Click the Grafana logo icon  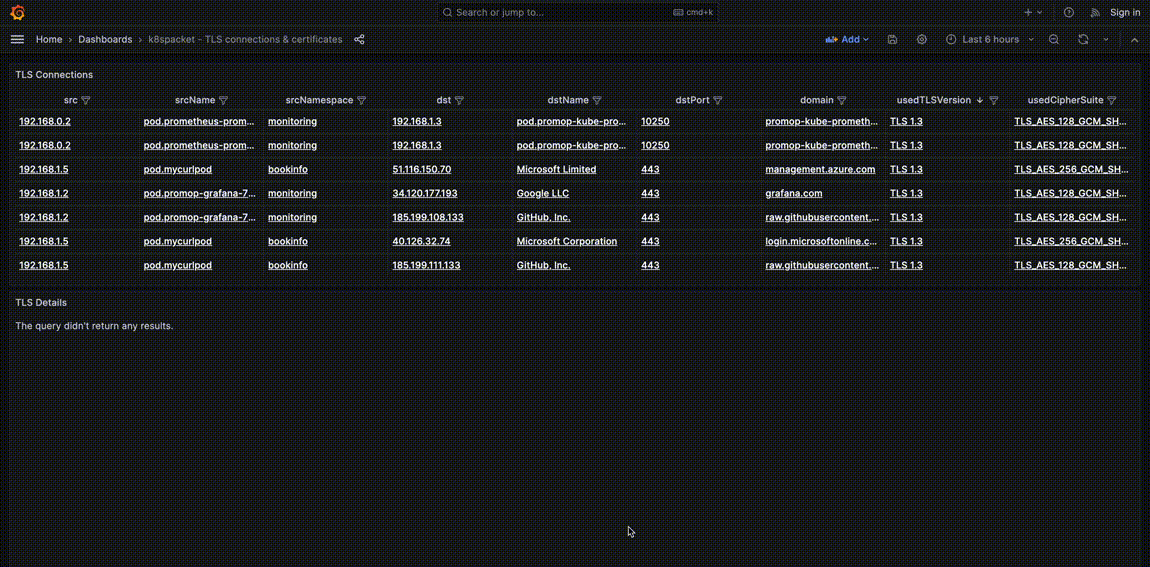coord(18,12)
